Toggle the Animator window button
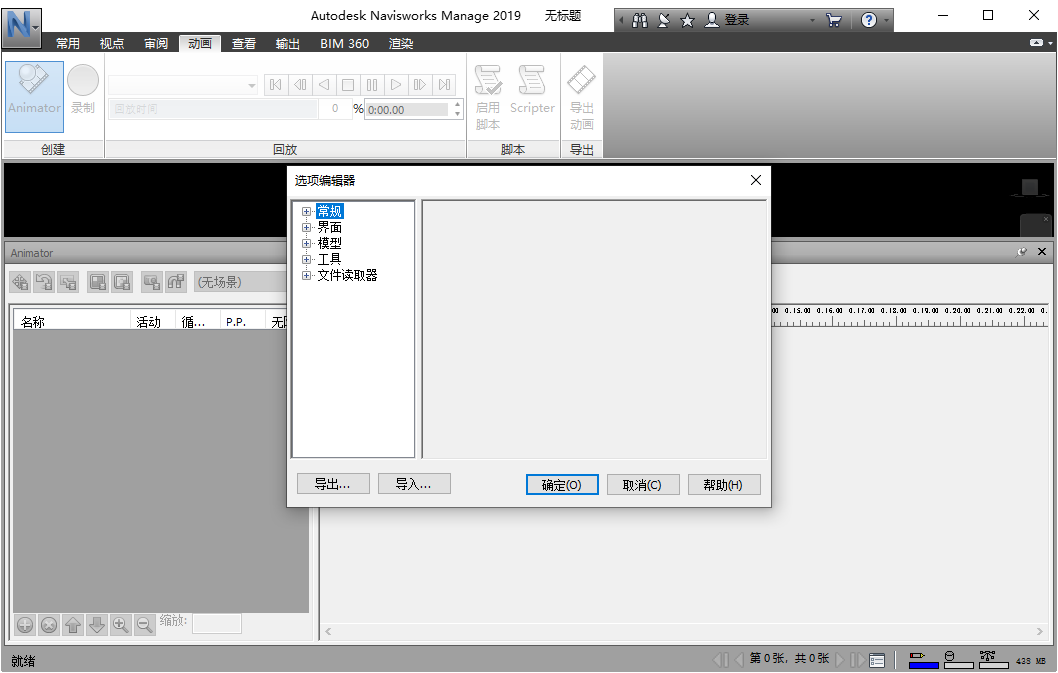 tap(34, 97)
